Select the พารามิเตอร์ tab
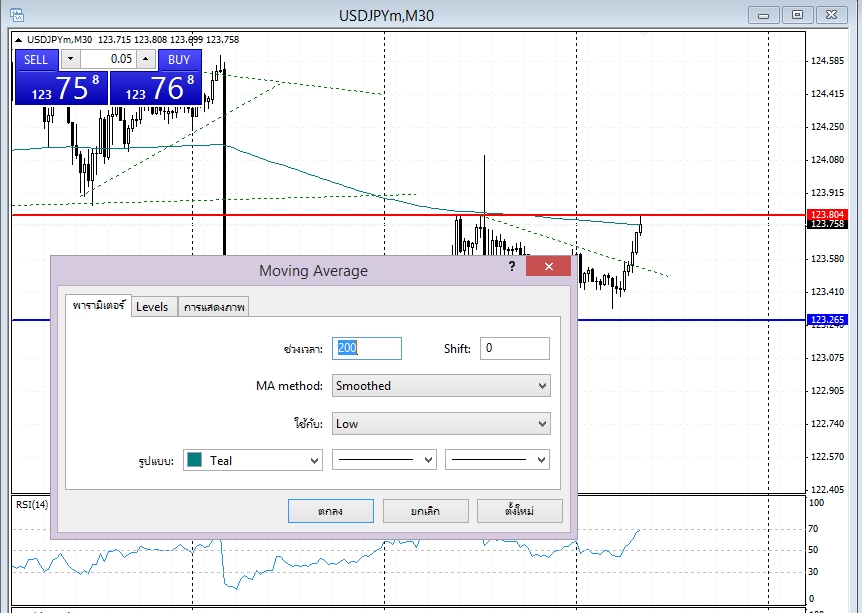862x613 pixels. (x=98, y=305)
